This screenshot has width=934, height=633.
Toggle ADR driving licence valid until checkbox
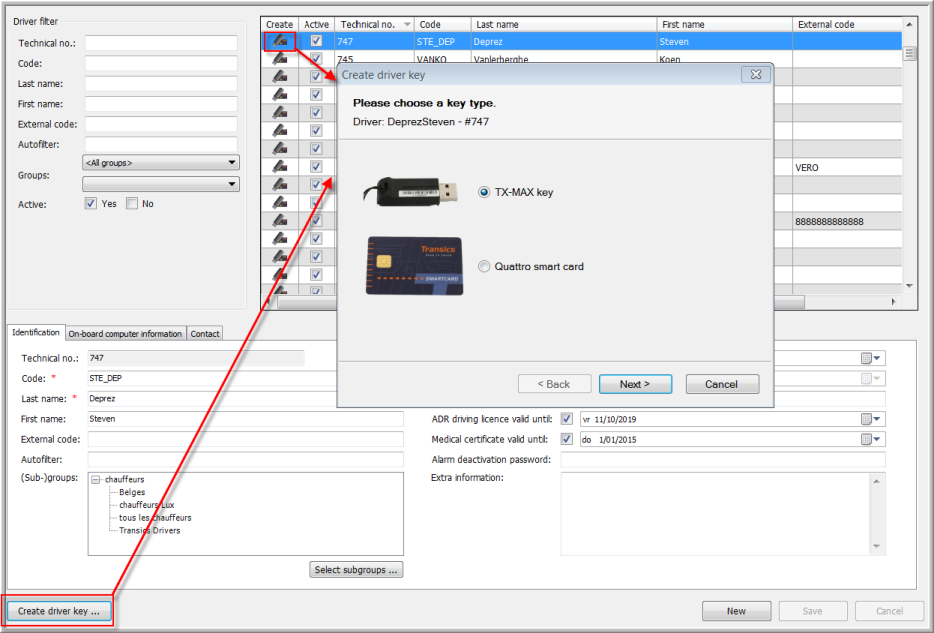point(567,420)
